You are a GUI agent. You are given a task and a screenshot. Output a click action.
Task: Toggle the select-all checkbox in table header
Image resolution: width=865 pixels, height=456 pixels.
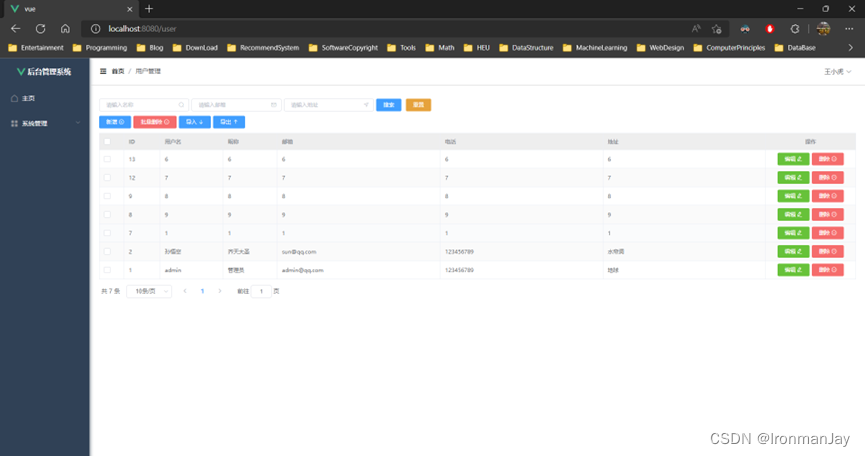coord(107,142)
